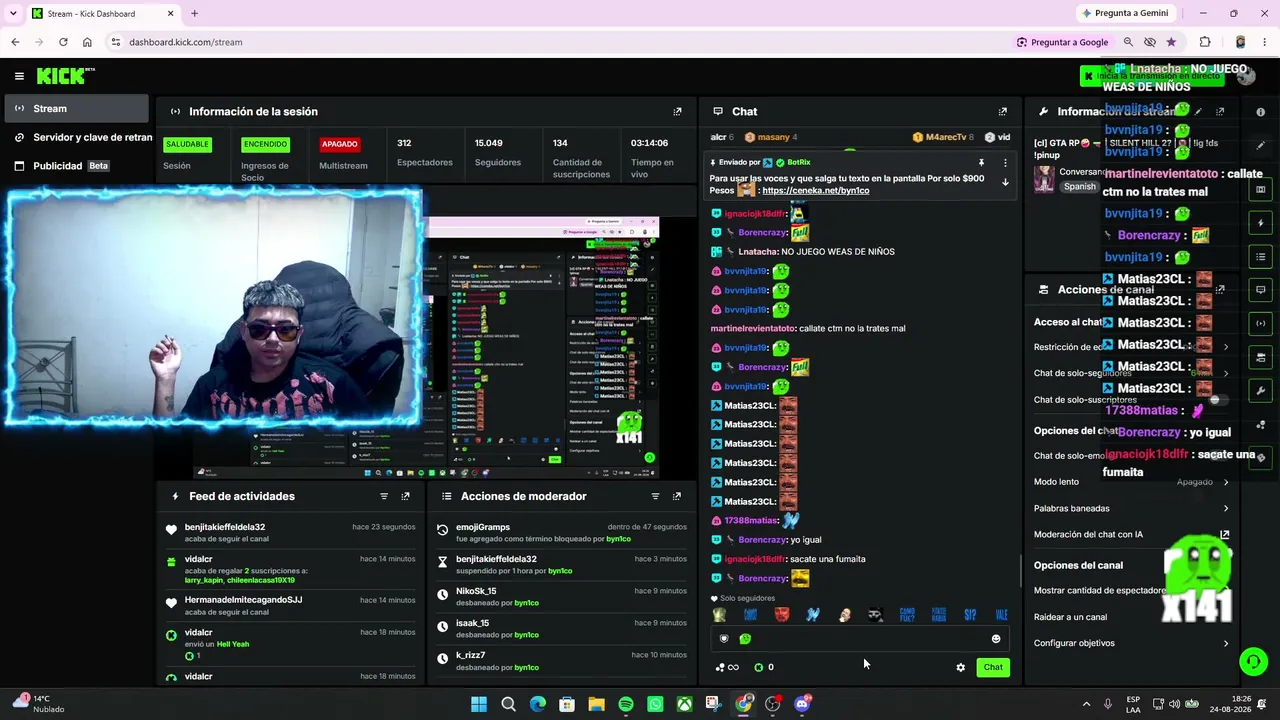Insert the VALE quick emote
Viewport: 1280px width, 720px height.
[x=1001, y=615]
